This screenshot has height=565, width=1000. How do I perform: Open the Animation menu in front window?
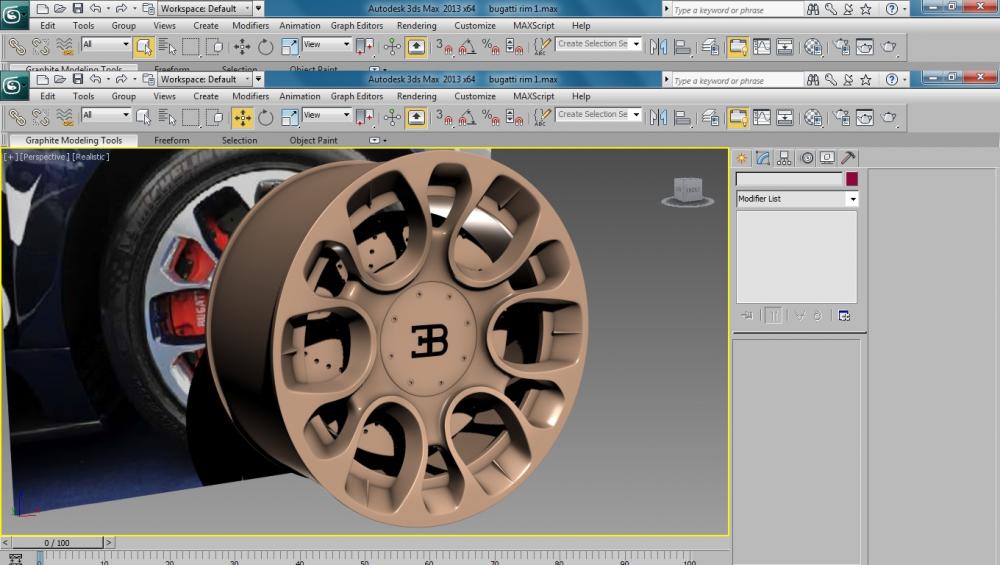tap(299, 96)
